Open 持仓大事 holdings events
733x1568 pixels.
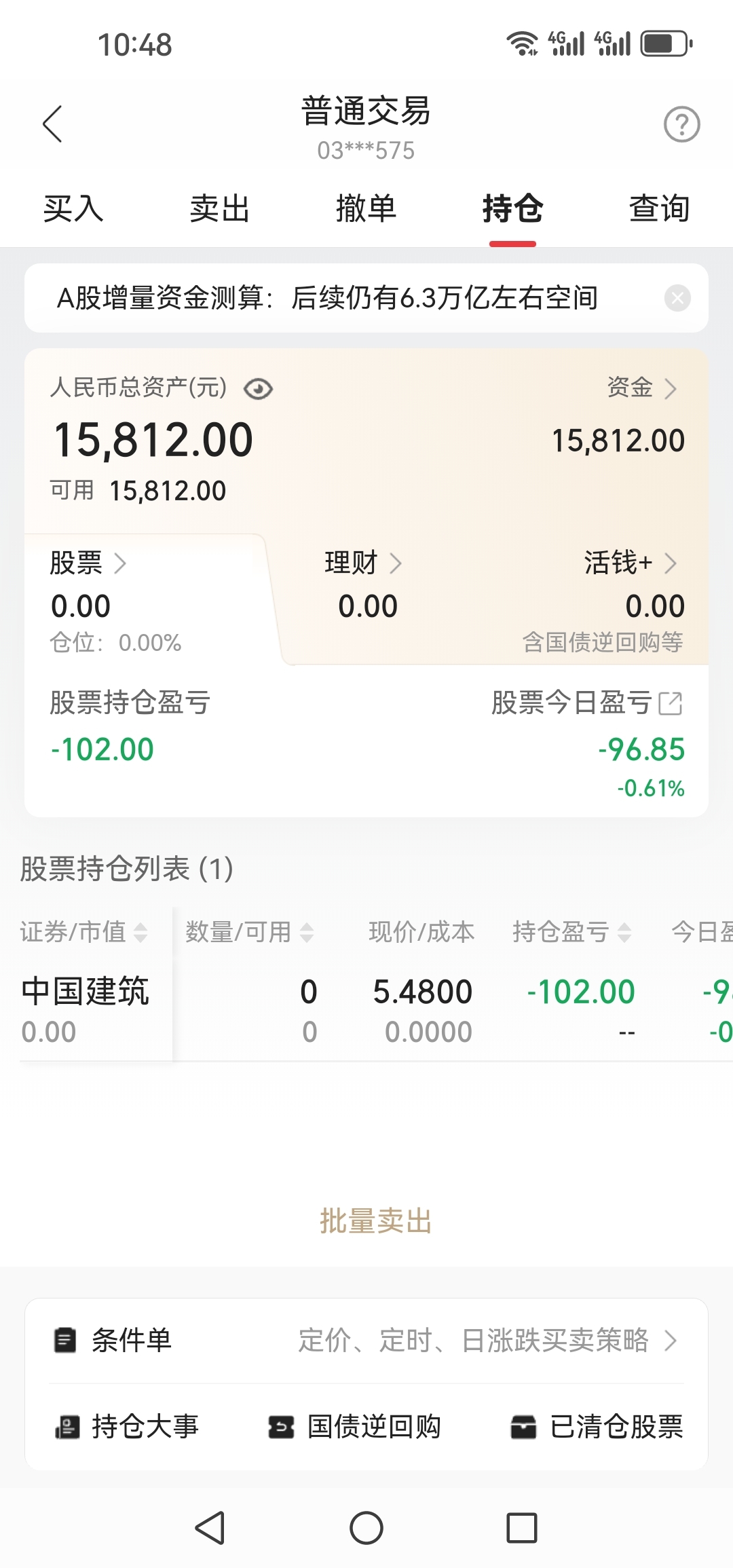point(127,1426)
